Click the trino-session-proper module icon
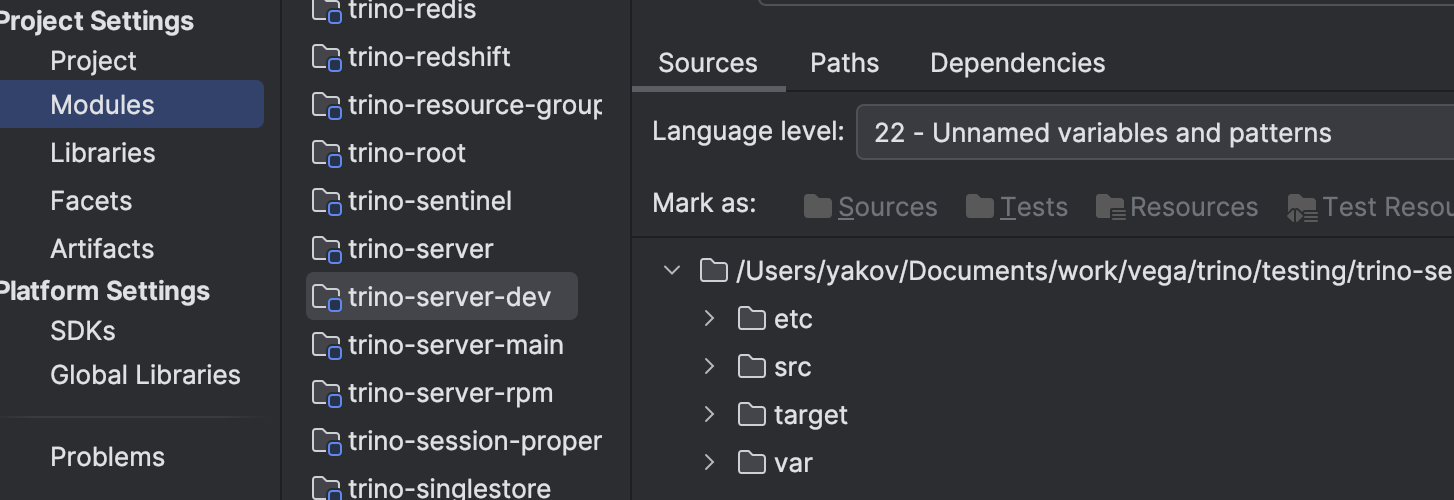Image resolution: width=1454 pixels, height=500 pixels. point(327,442)
